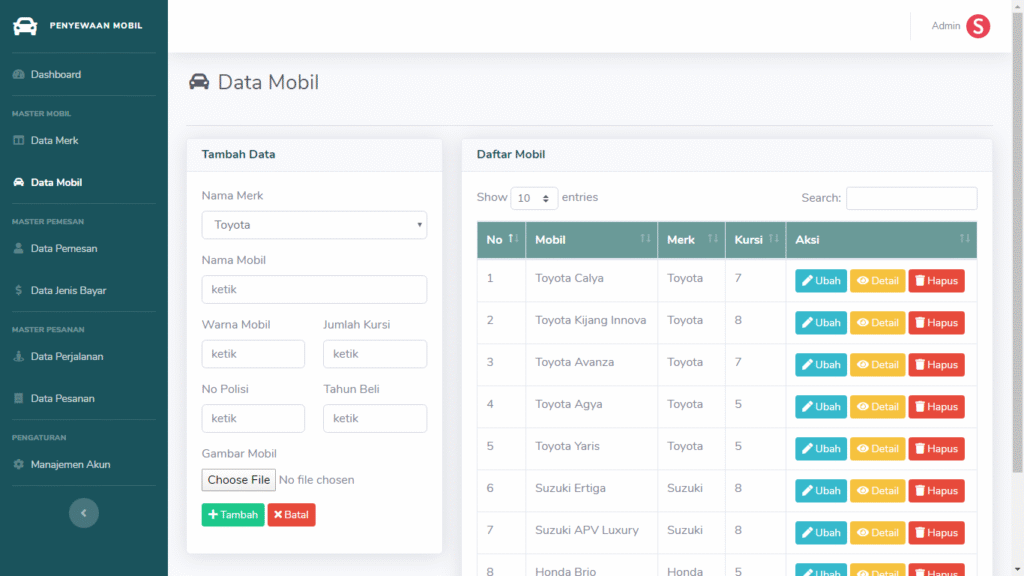
Task: Click Hapus for Toyota Avanza
Action: coord(936,364)
